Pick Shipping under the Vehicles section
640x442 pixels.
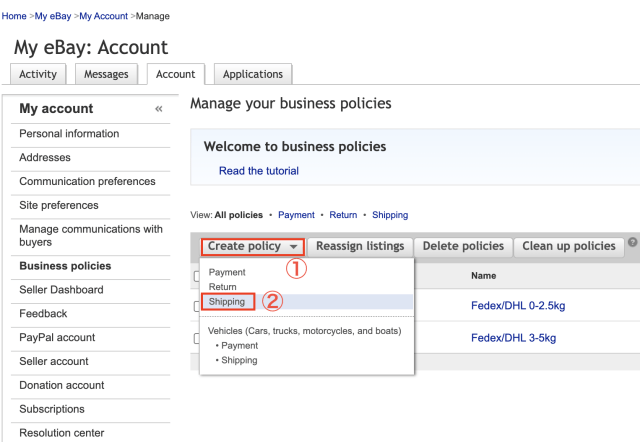click(x=239, y=360)
